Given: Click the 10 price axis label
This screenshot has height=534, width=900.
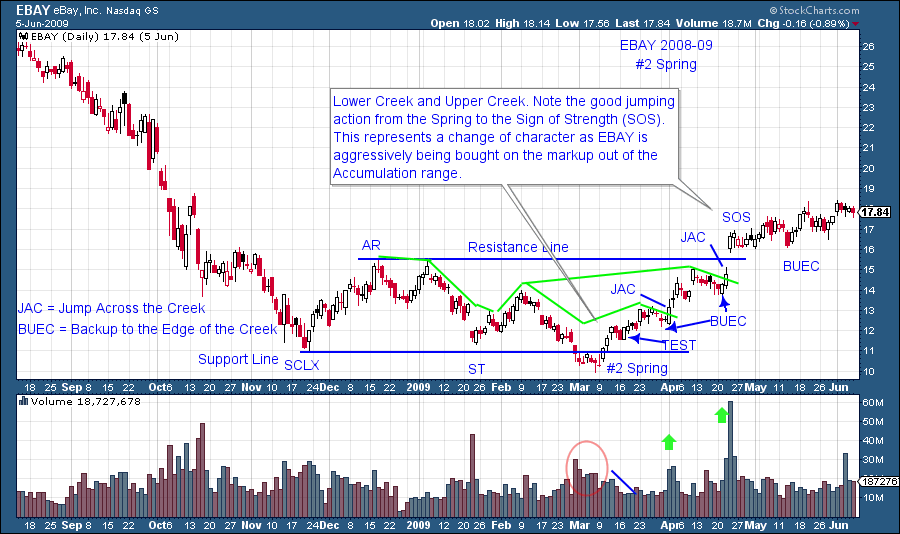Looking at the screenshot, I should (869, 371).
